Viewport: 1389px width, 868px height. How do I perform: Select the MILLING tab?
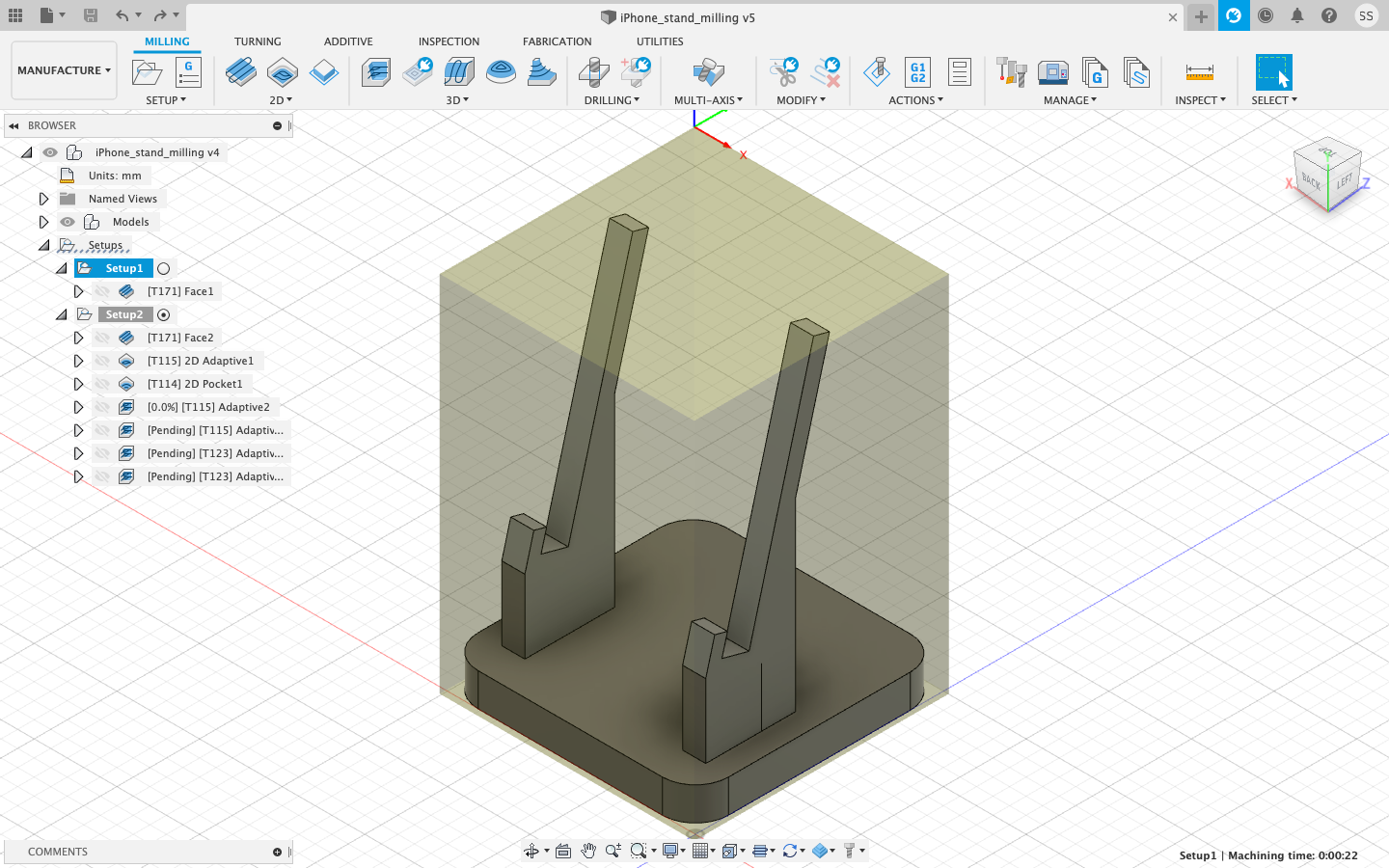pos(167,41)
